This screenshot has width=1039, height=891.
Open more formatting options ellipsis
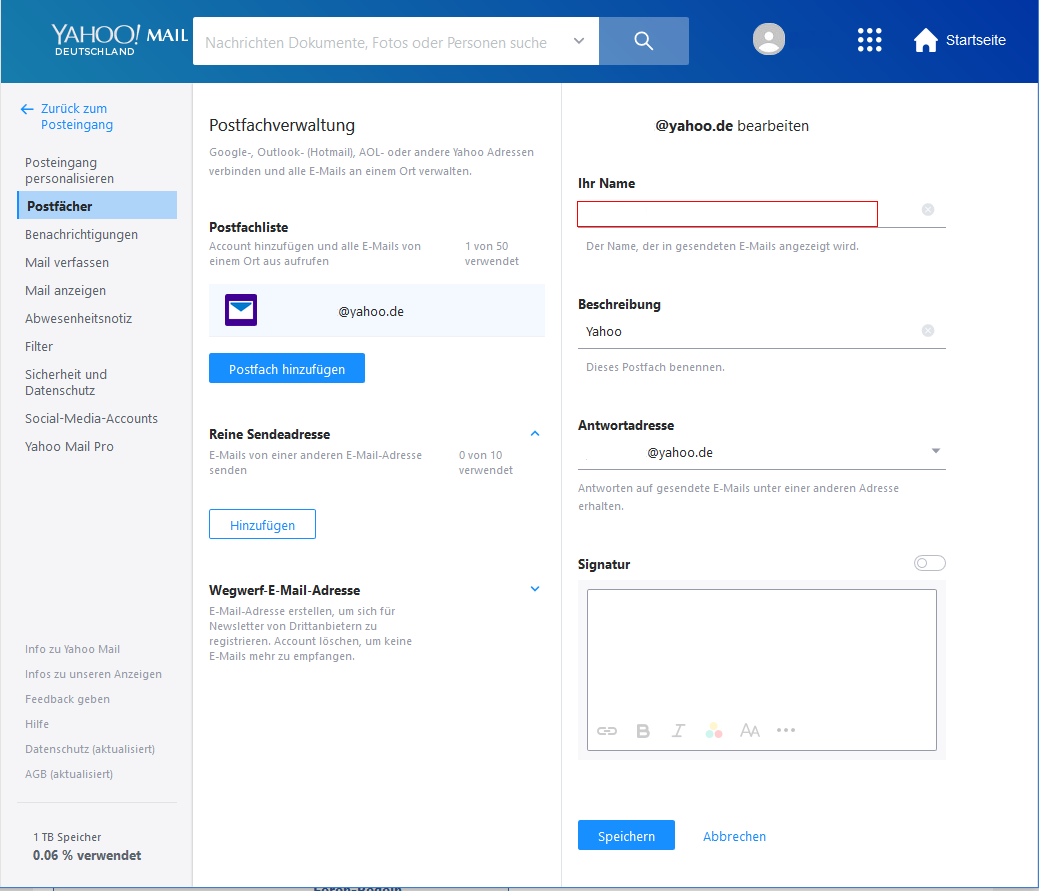786,730
